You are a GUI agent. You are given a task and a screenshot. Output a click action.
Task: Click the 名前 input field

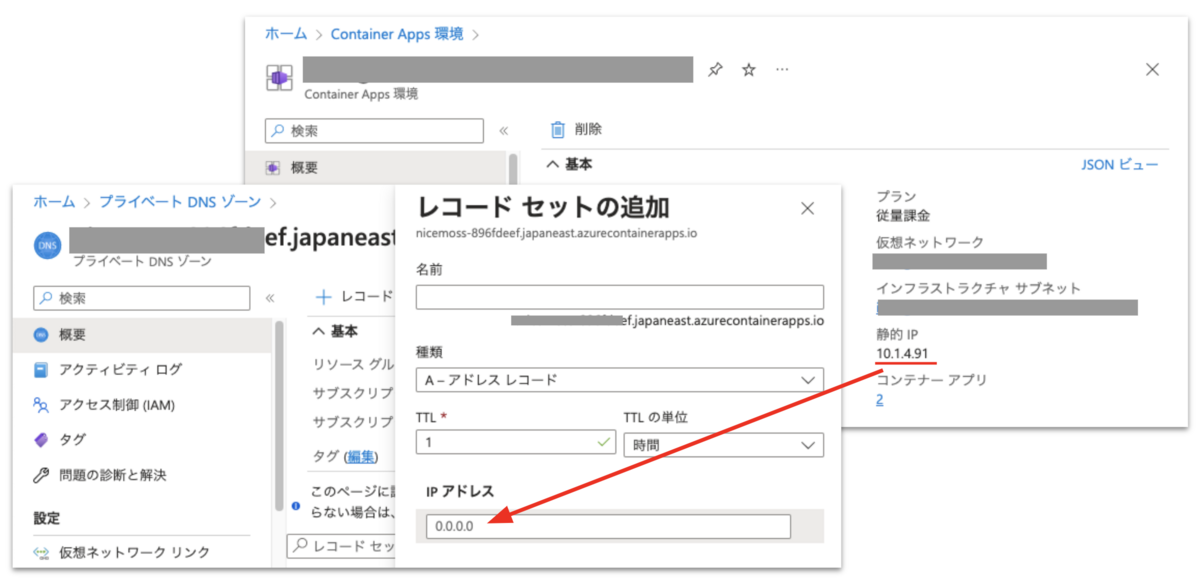(x=619, y=297)
